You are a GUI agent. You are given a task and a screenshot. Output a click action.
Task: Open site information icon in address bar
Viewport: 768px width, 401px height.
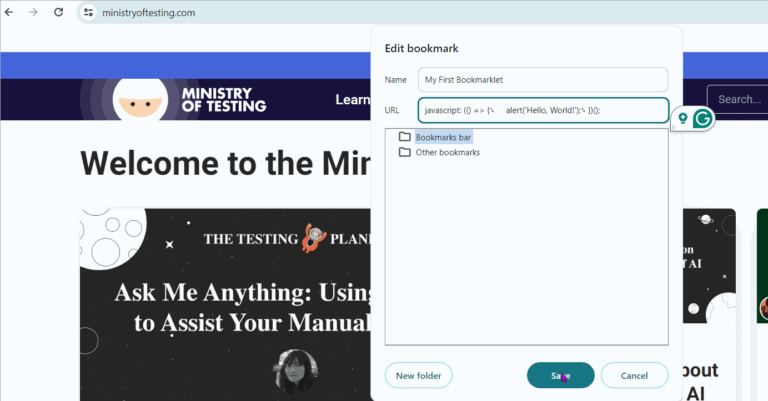point(88,13)
